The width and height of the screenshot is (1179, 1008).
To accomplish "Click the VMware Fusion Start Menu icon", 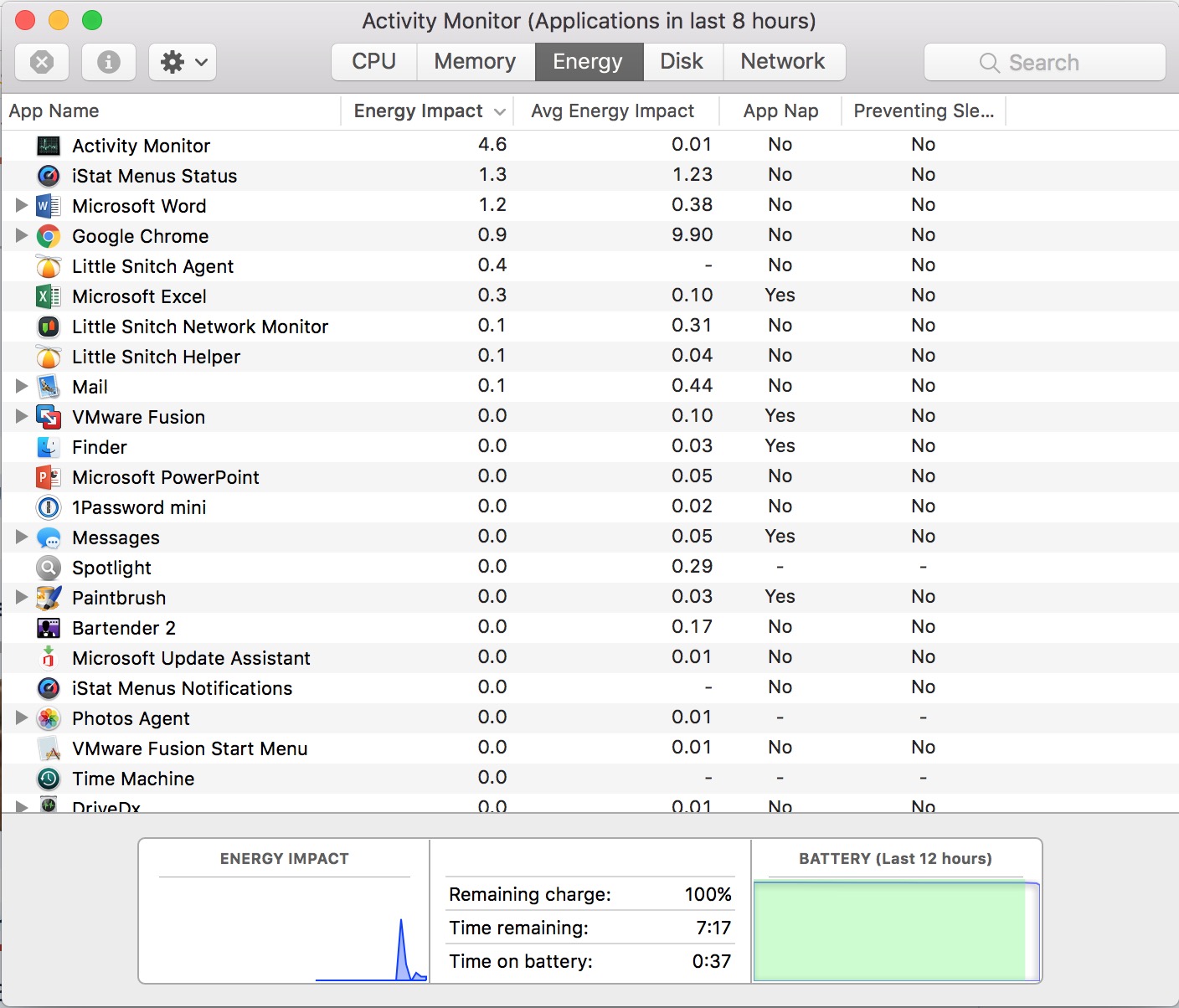I will (49, 748).
